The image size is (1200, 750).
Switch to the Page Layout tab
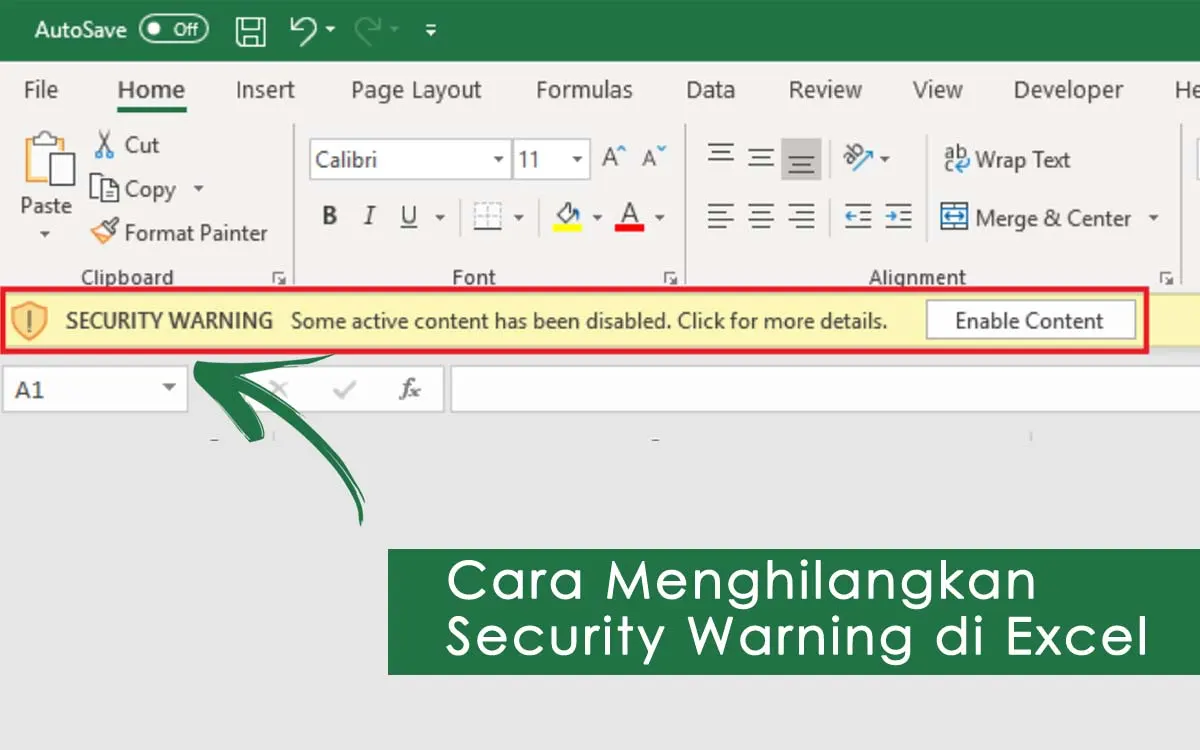[416, 90]
